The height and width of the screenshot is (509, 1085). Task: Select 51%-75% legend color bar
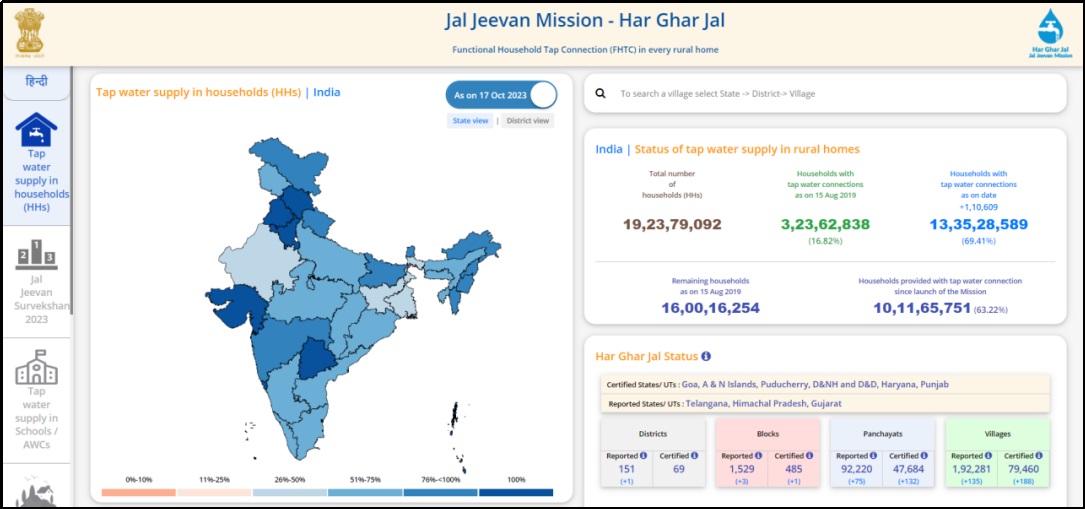pyautogui.click(x=365, y=492)
